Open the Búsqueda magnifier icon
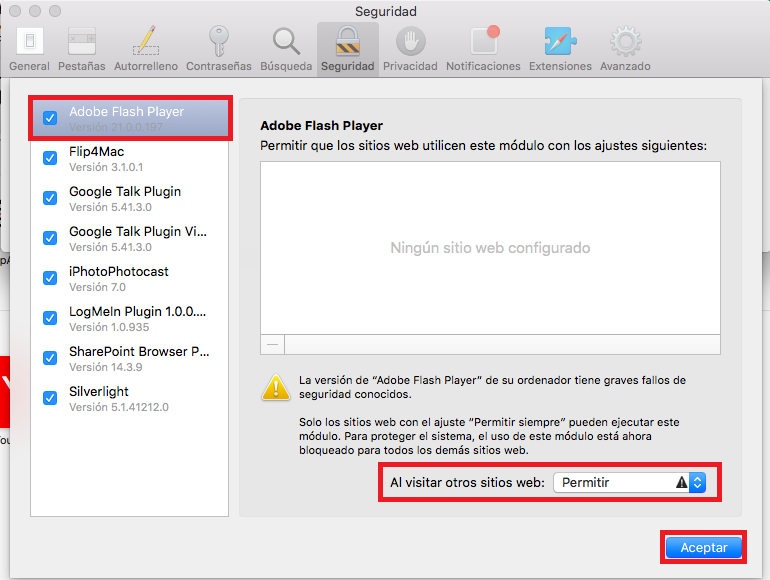The height and width of the screenshot is (580, 770). tap(286, 41)
